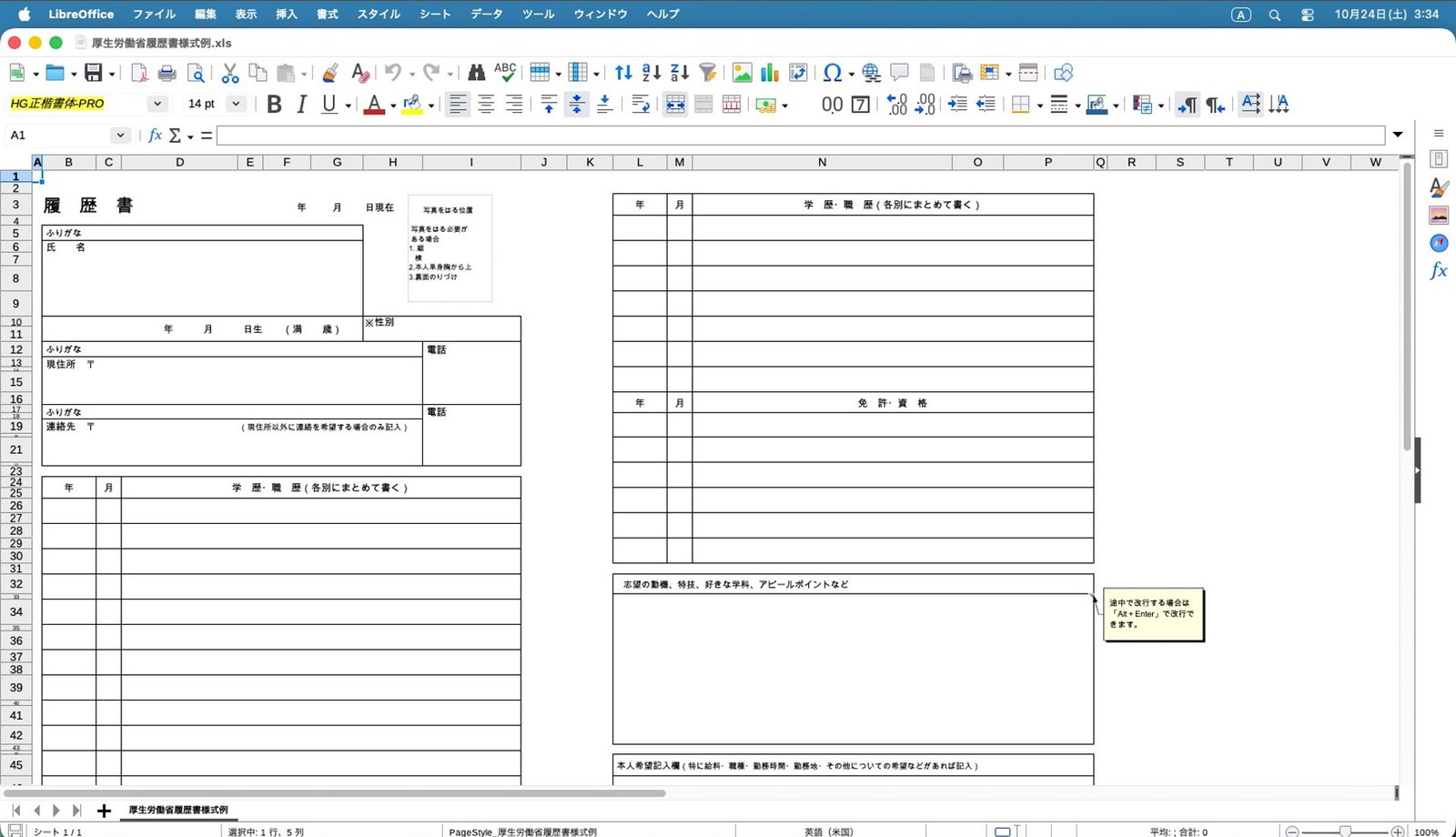Open the sidebar Navigator compass icon
This screenshot has width=1456, height=837.
point(1439,243)
